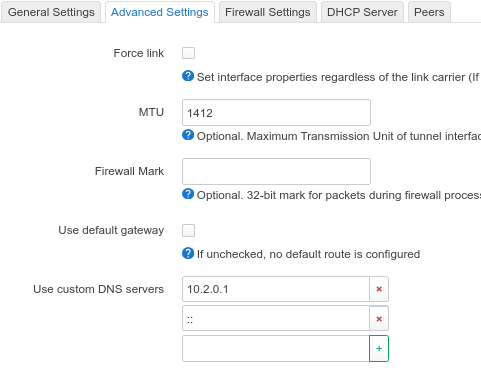Click the Use custom DNS servers label
Viewport: 481px width, 376px height.
[99, 289]
